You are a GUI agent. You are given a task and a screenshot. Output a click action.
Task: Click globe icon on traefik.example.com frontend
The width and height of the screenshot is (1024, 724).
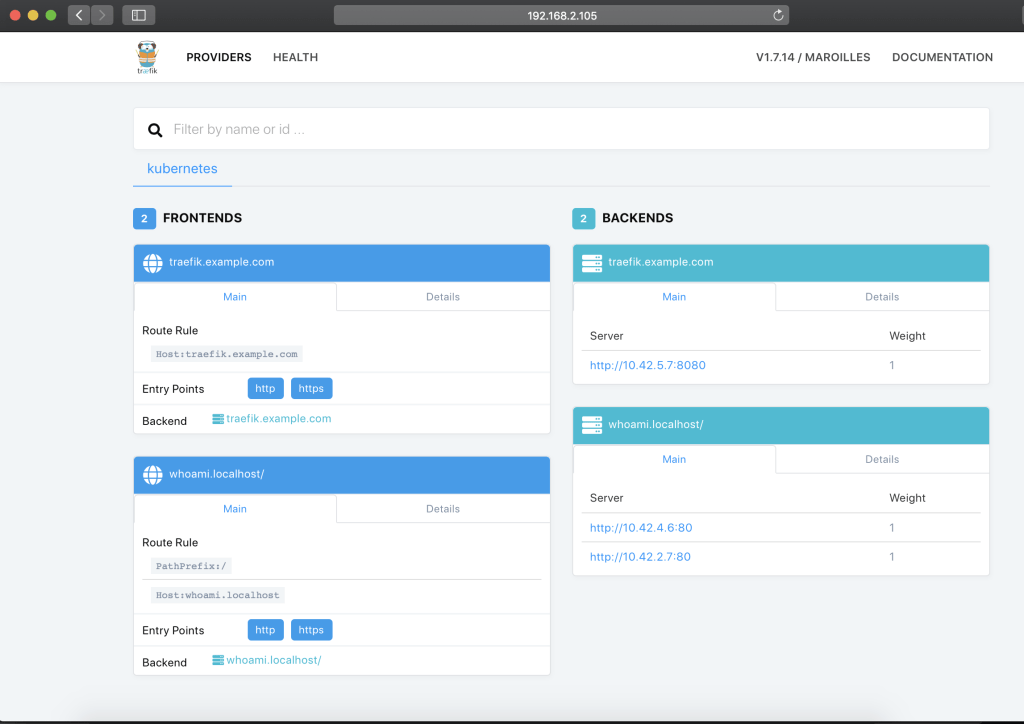coord(153,263)
